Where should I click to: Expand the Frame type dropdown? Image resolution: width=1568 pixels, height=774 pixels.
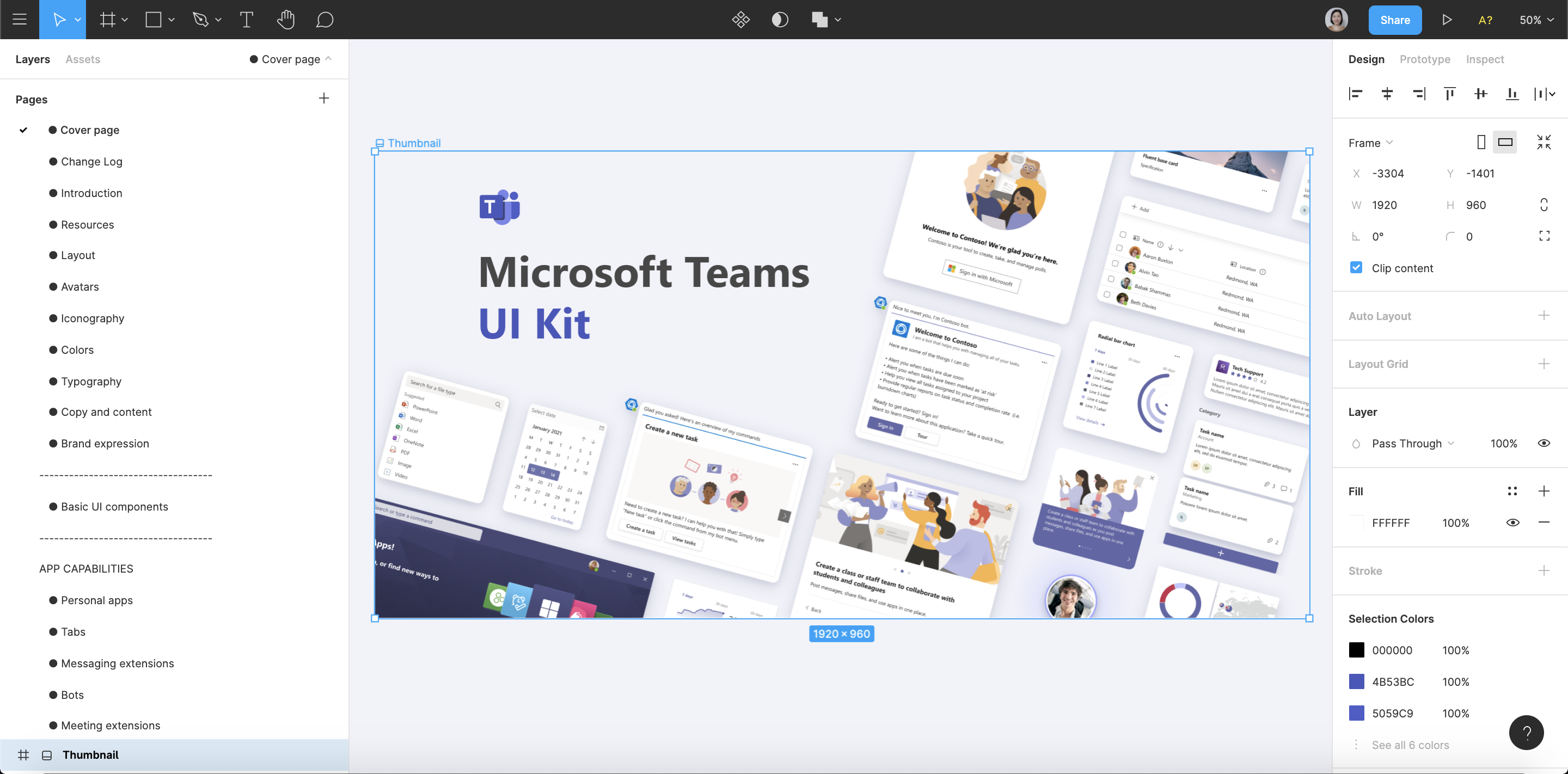click(1370, 143)
